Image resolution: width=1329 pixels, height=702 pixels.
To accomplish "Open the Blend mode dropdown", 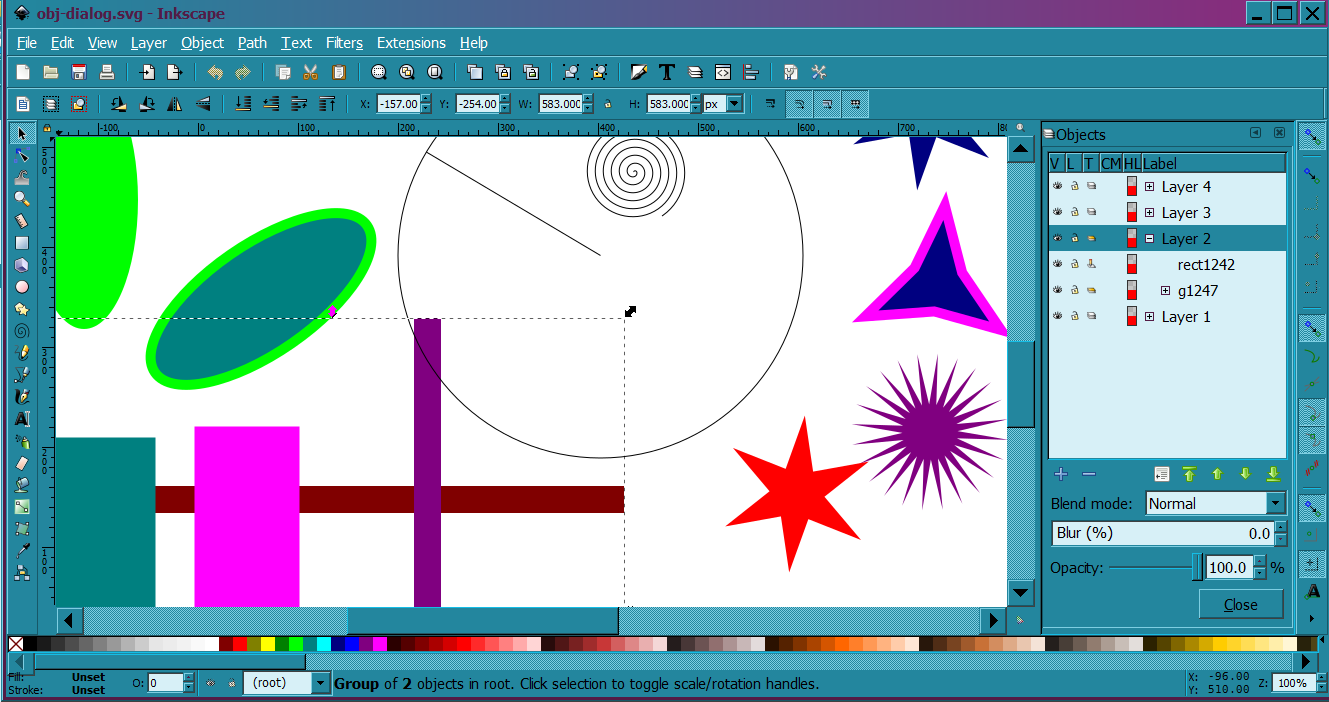I will click(1215, 503).
